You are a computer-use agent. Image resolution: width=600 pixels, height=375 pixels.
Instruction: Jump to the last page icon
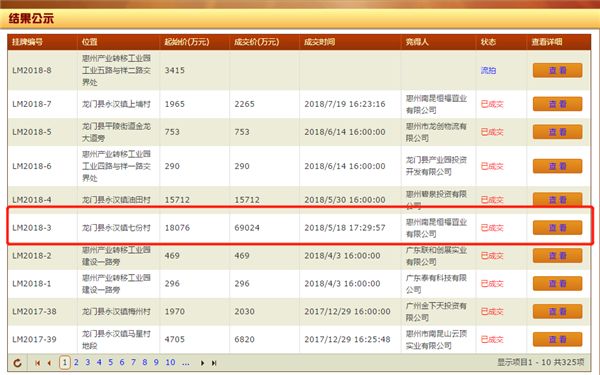click(x=214, y=363)
